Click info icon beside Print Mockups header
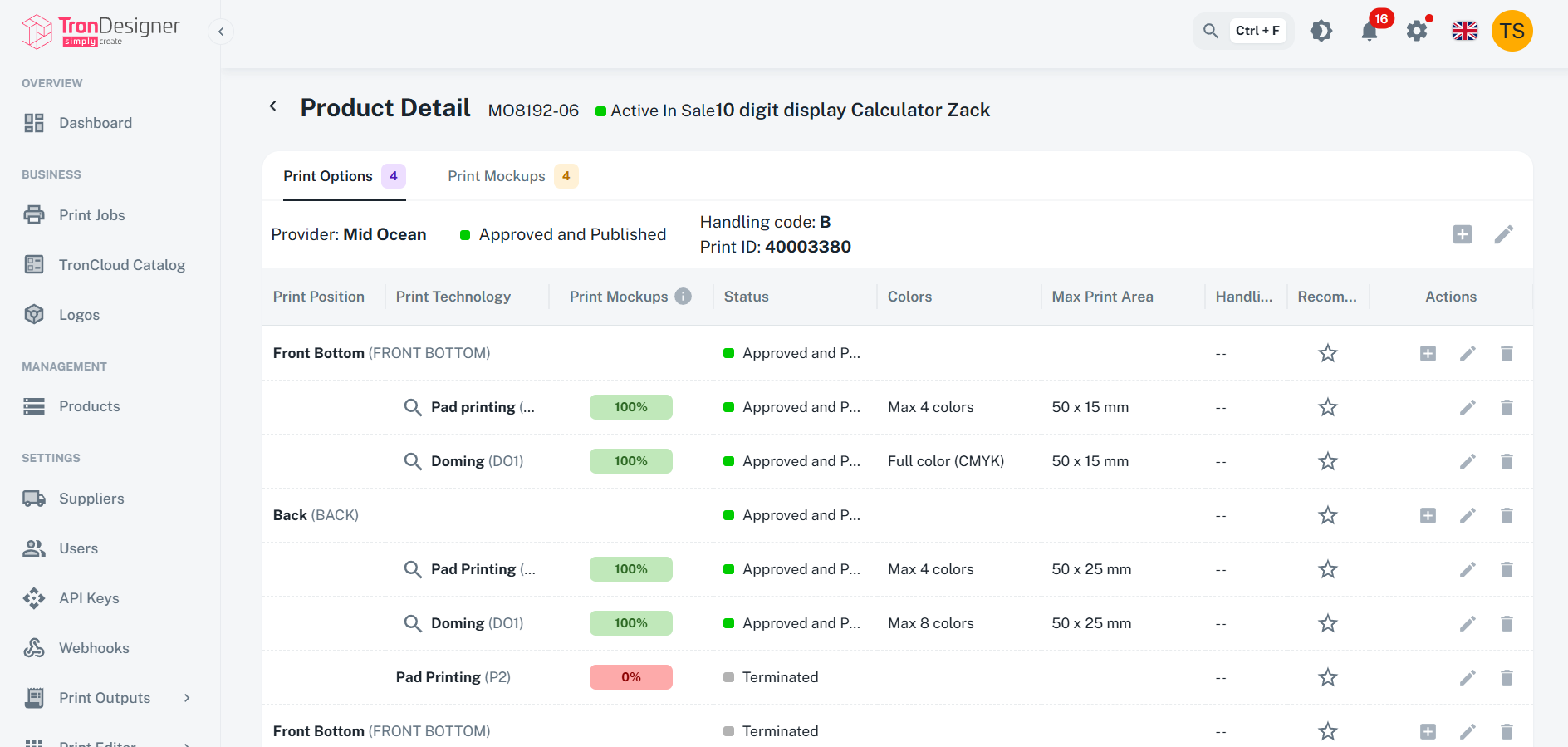The image size is (1568, 747). [x=683, y=297]
